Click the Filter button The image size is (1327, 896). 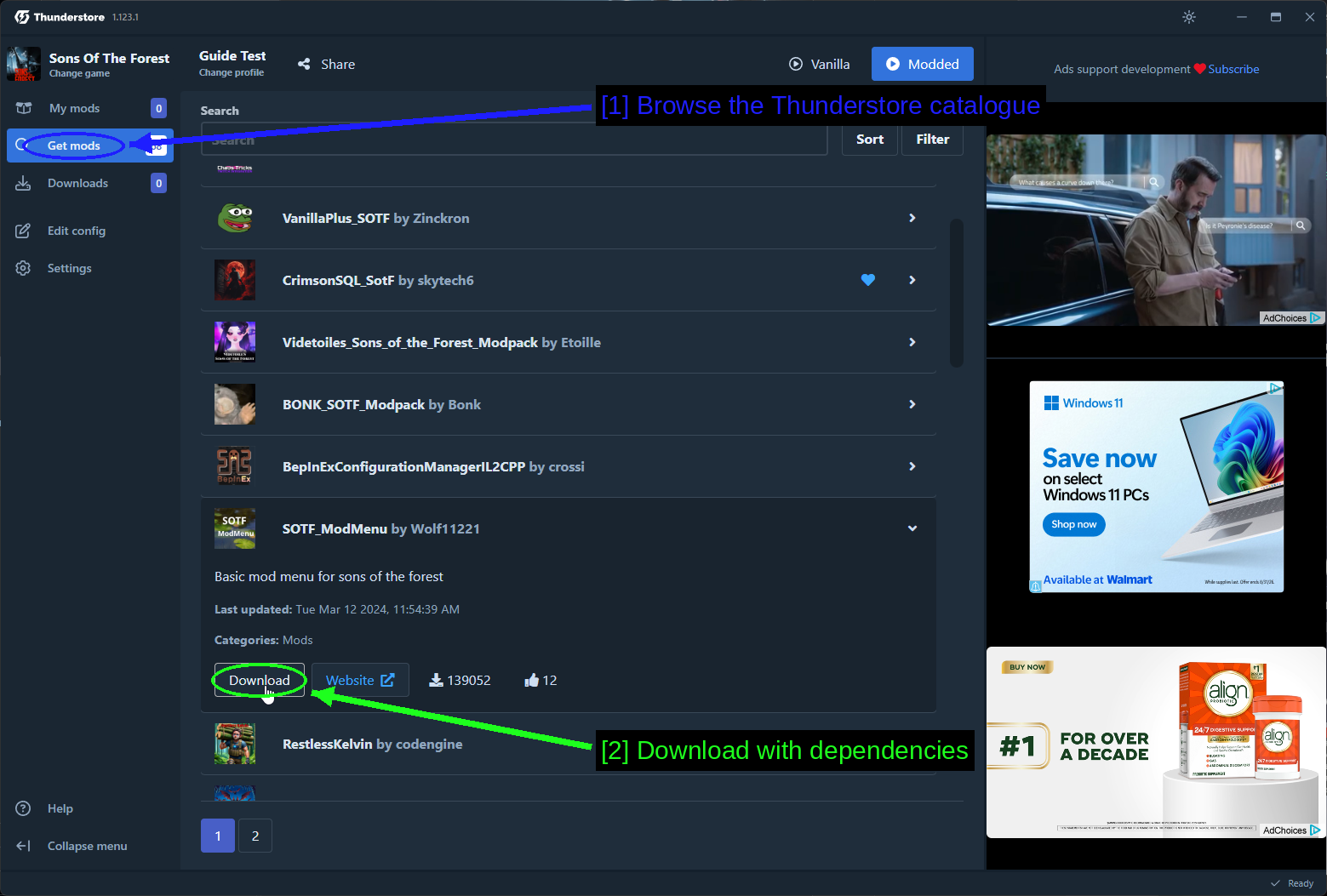pyautogui.click(x=932, y=140)
